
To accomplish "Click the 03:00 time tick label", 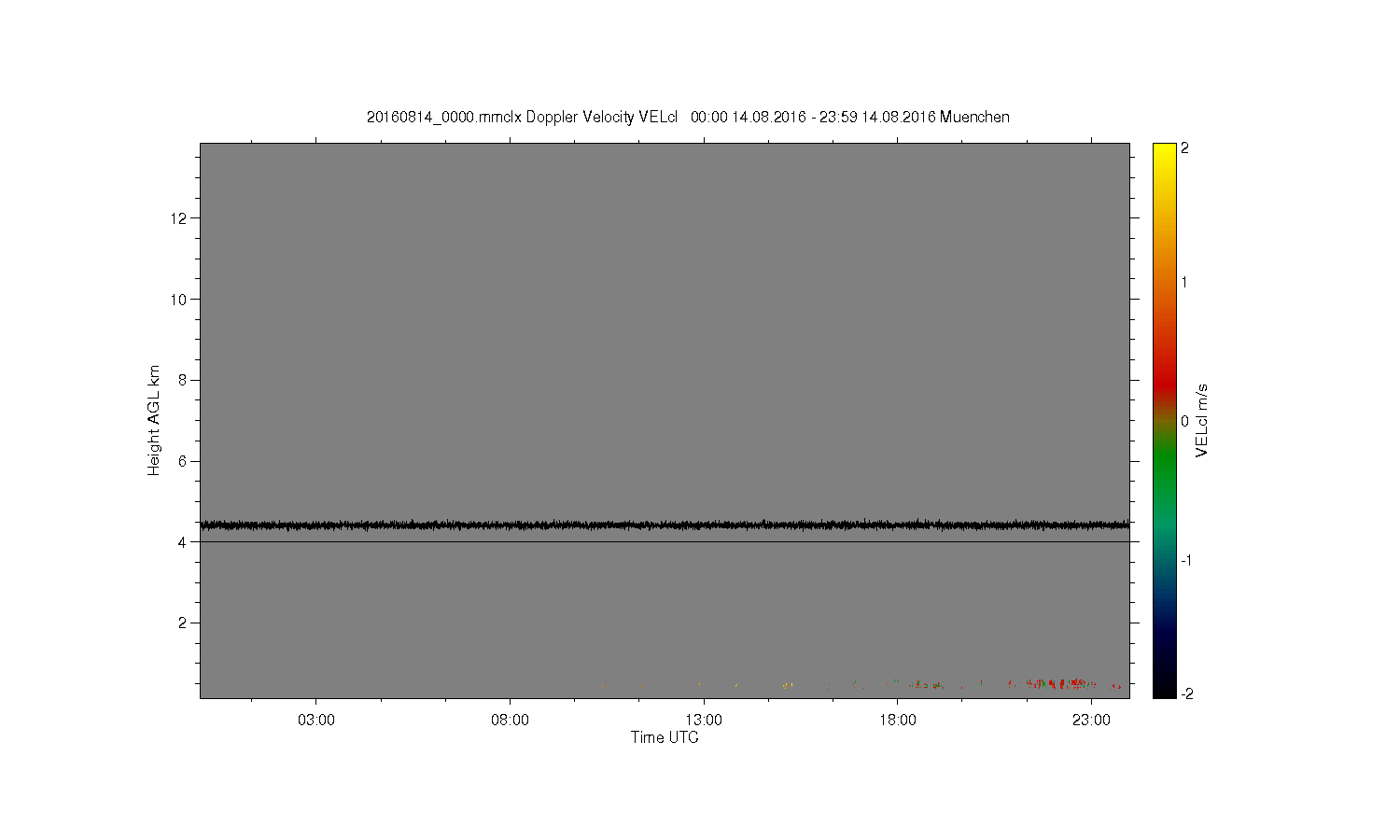I will click(316, 721).
